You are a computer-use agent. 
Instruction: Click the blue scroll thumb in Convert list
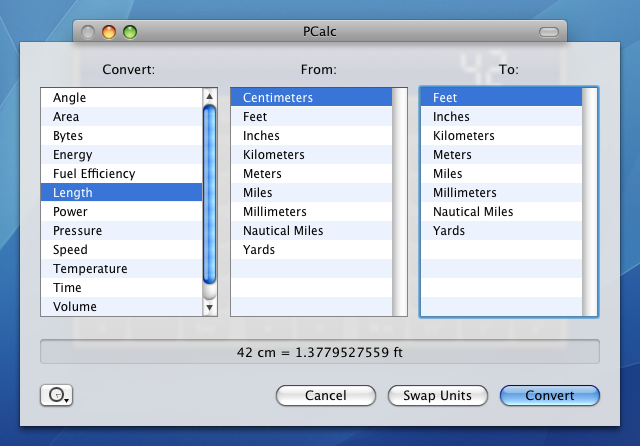pyautogui.click(x=209, y=194)
